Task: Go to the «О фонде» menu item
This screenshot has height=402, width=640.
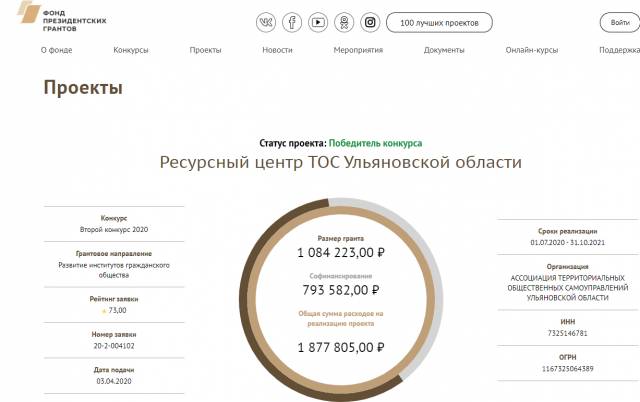Action: [56, 50]
